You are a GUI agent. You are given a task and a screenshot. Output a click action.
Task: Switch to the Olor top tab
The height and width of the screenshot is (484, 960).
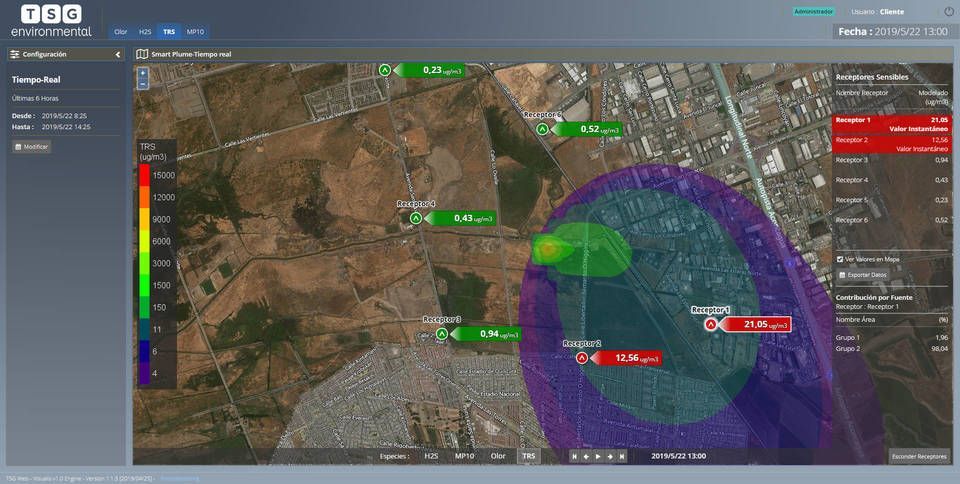click(121, 32)
